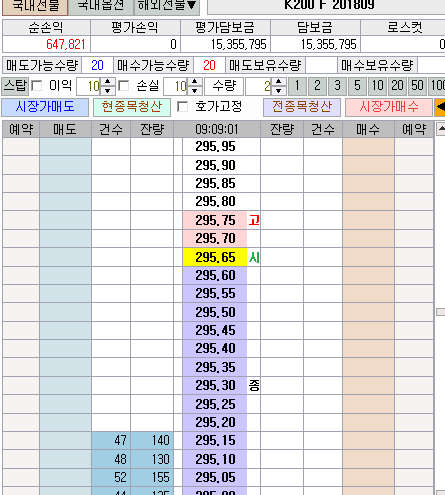Open the 해외선물 dropdown tab

tap(167, 6)
